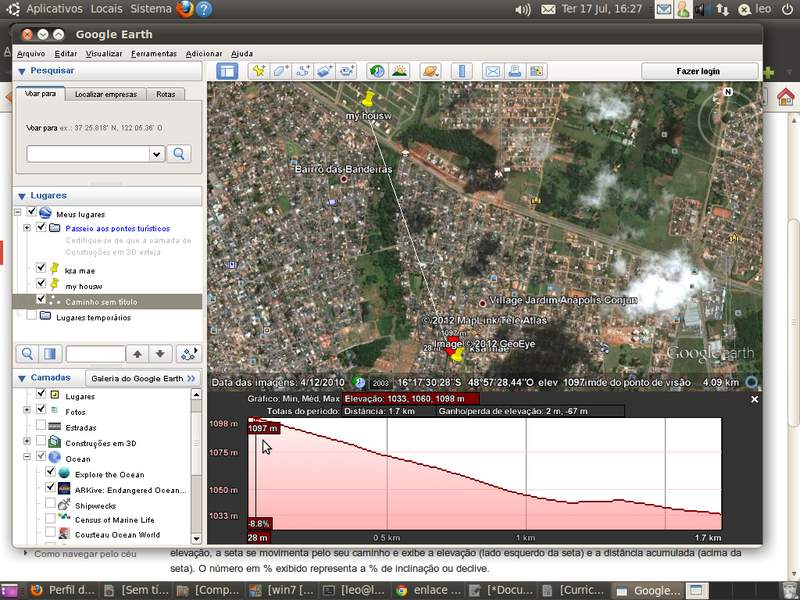Enable the Shipwrecks layer checkbox
The image size is (800, 600).
[50, 505]
